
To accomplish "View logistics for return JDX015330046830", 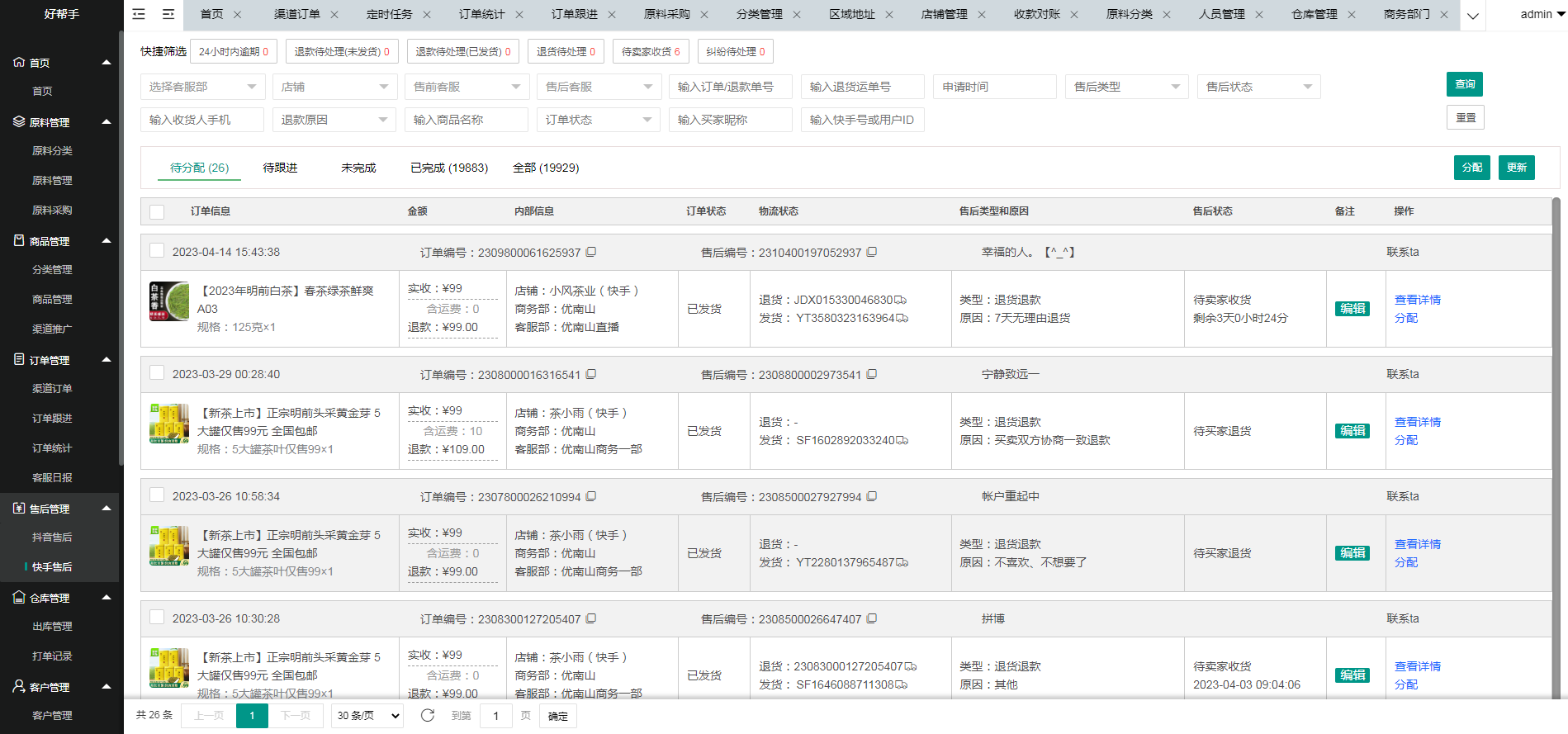I will pyautogui.click(x=901, y=300).
